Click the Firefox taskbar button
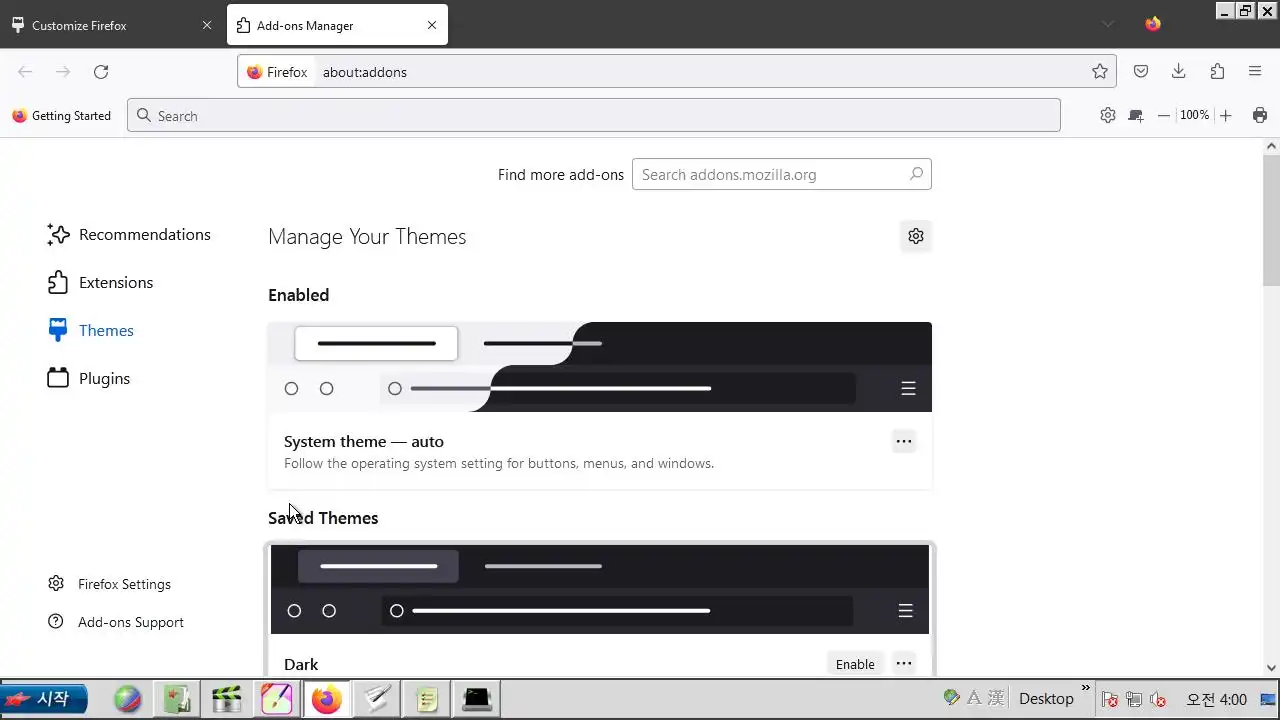Viewport: 1280px width, 720px height. [x=326, y=699]
